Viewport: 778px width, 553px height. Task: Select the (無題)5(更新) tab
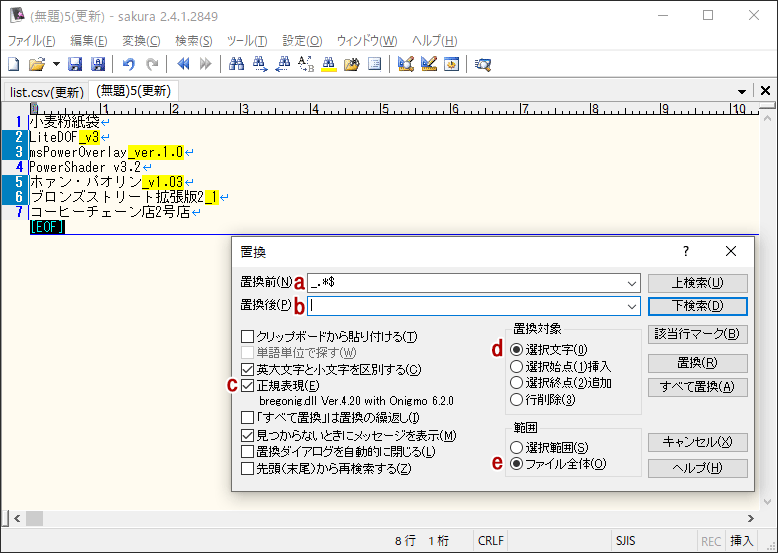pos(133,91)
